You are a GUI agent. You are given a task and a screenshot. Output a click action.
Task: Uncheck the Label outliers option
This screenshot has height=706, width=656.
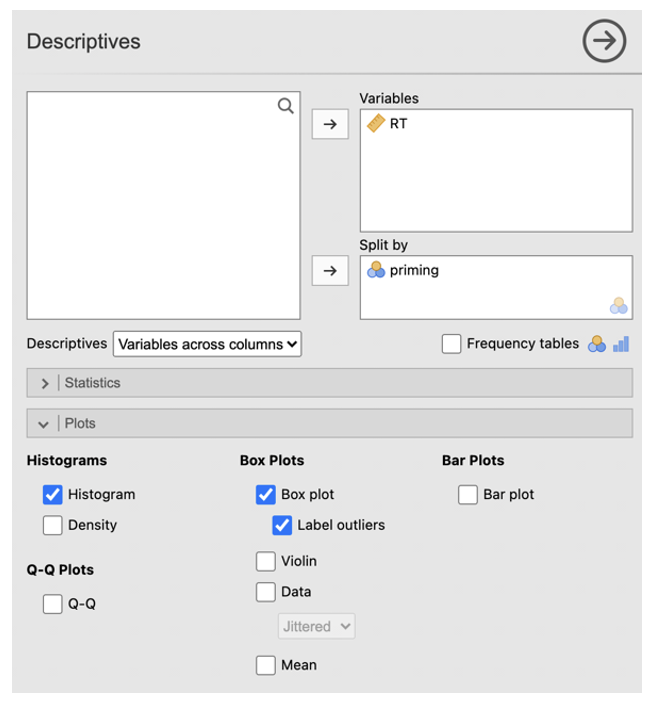(282, 525)
